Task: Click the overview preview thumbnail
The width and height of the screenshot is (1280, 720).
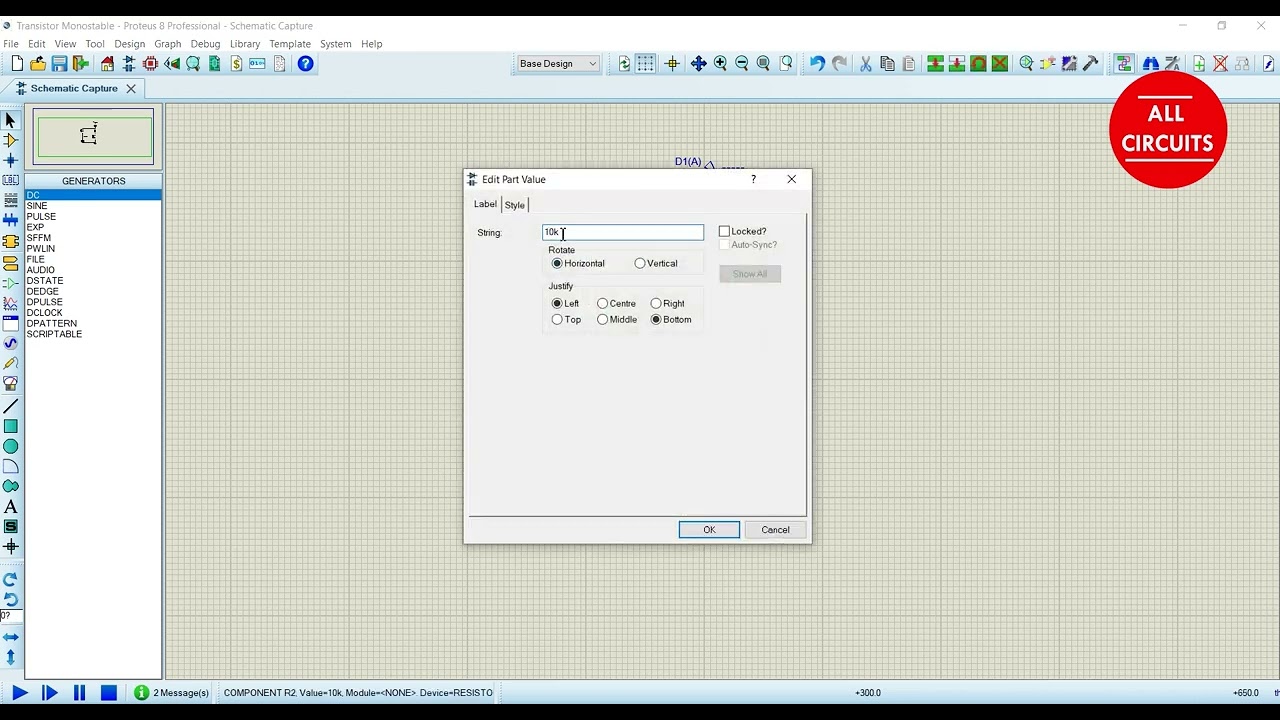Action: point(94,137)
